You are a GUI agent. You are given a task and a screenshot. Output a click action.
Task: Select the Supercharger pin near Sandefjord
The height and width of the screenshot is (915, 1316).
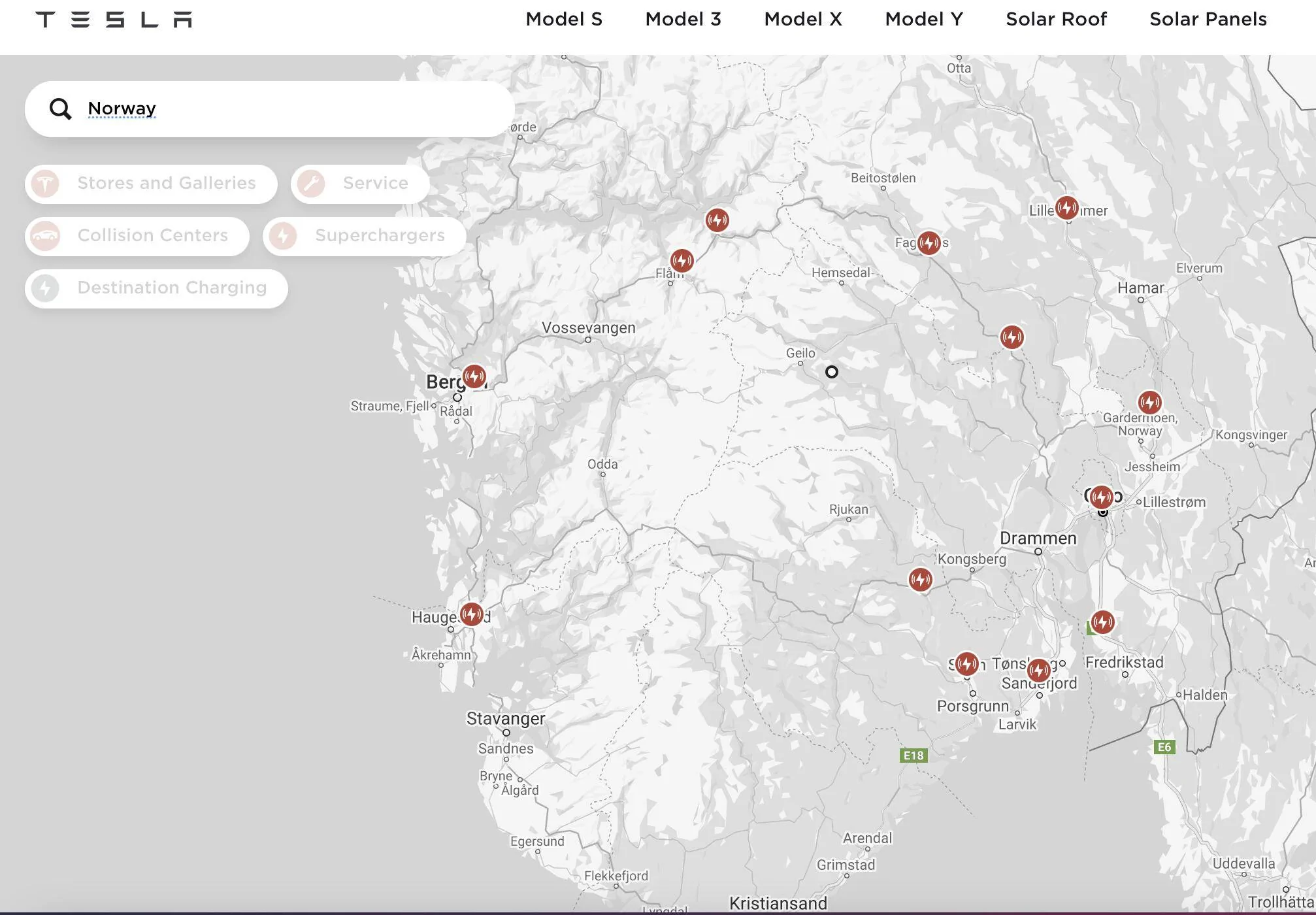tap(1039, 671)
